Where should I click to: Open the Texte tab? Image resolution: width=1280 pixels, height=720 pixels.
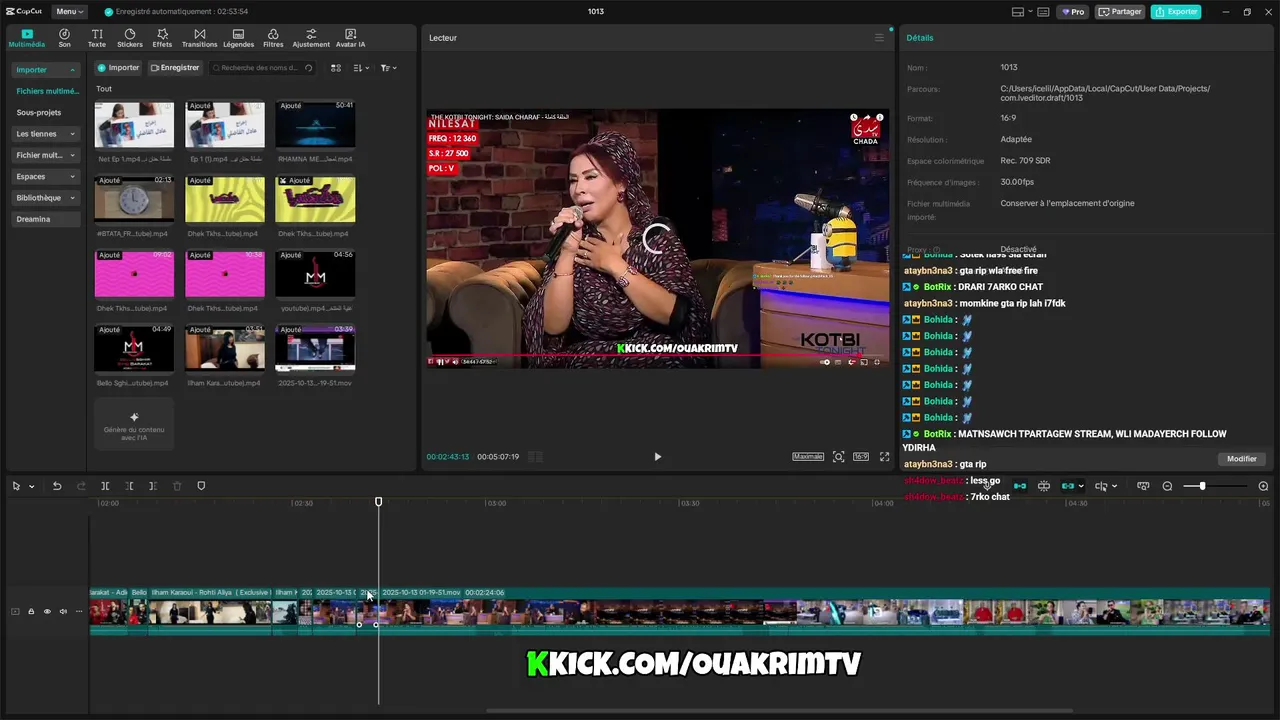(97, 38)
